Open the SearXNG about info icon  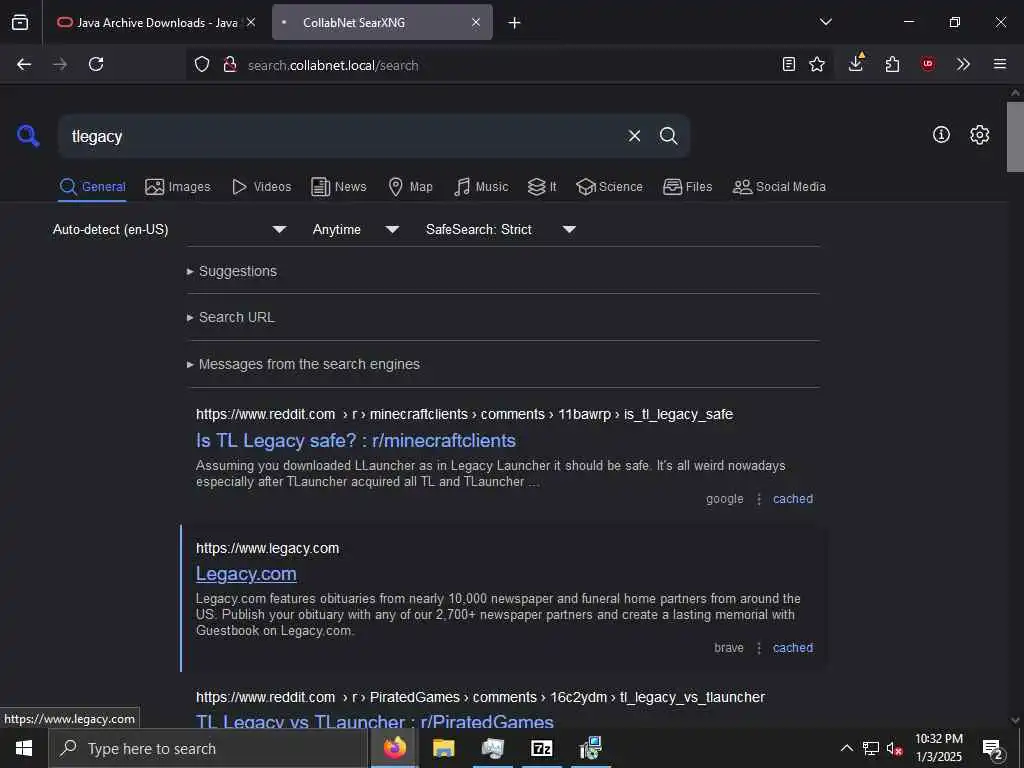tap(941, 135)
